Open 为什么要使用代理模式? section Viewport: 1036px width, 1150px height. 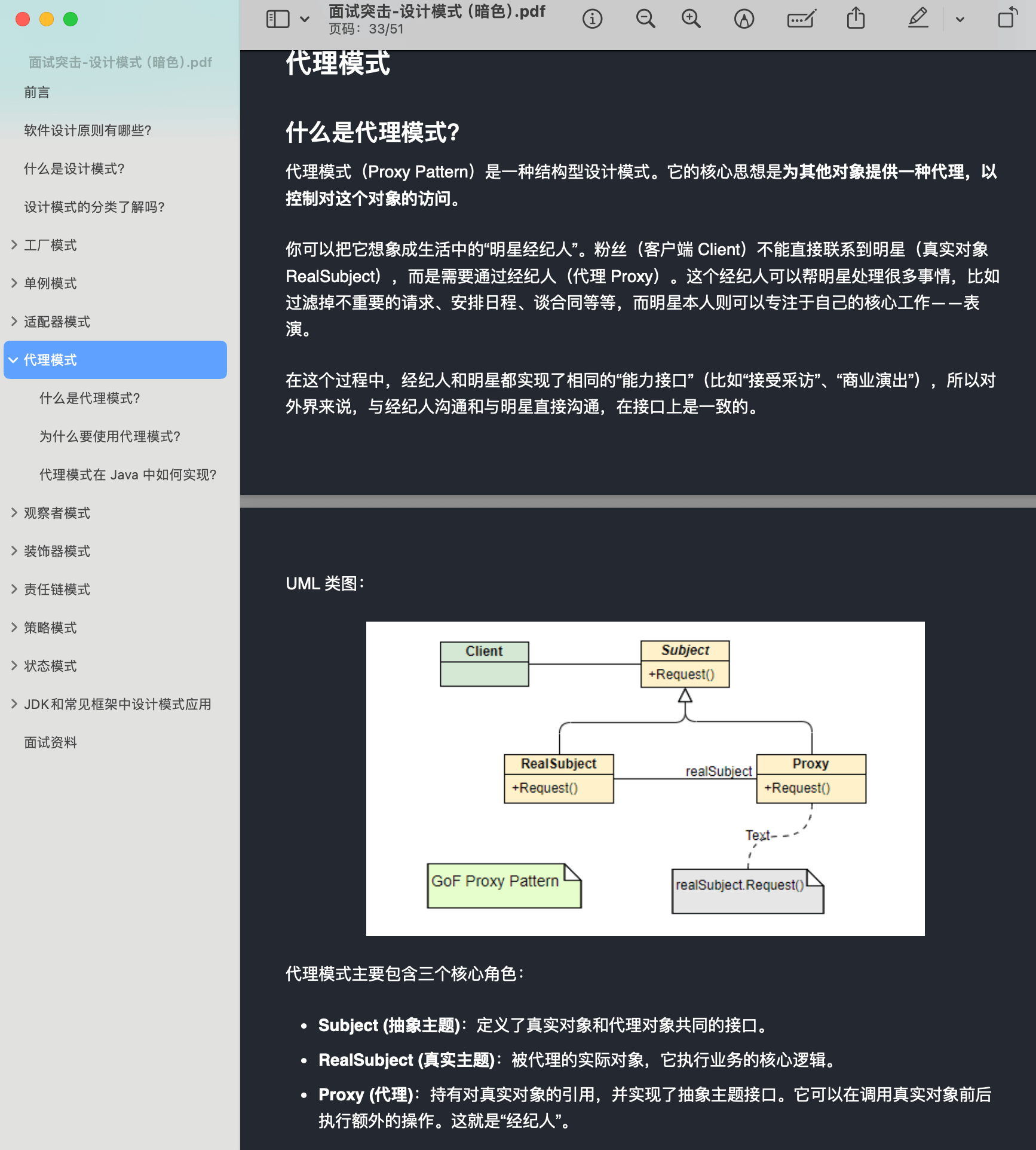point(110,436)
